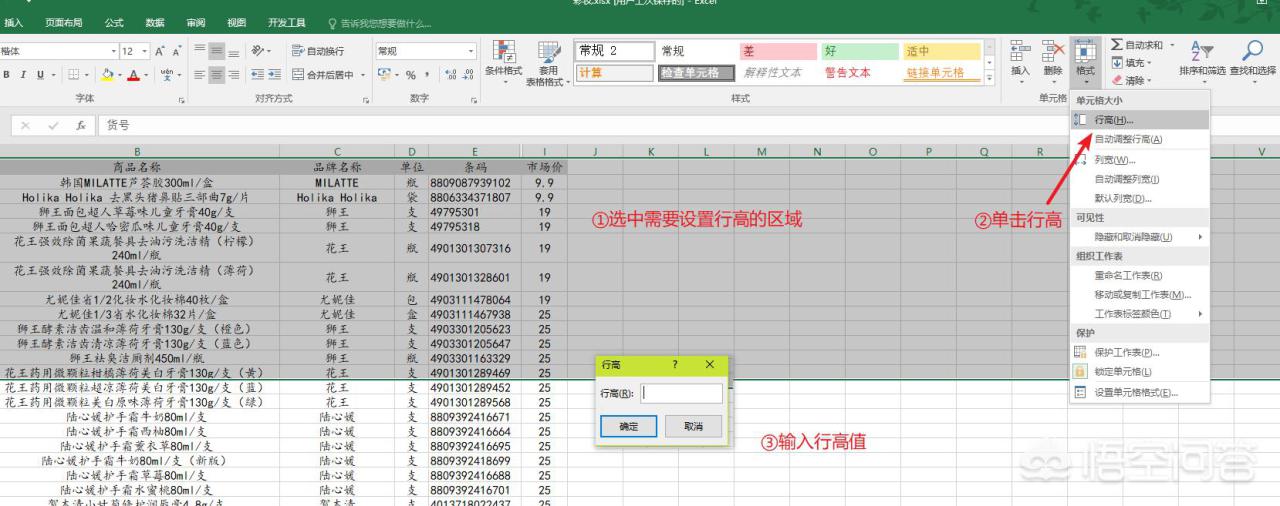Image resolution: width=1280 pixels, height=506 pixels.
Task: Apply underline formatting button
Action: tap(41, 75)
